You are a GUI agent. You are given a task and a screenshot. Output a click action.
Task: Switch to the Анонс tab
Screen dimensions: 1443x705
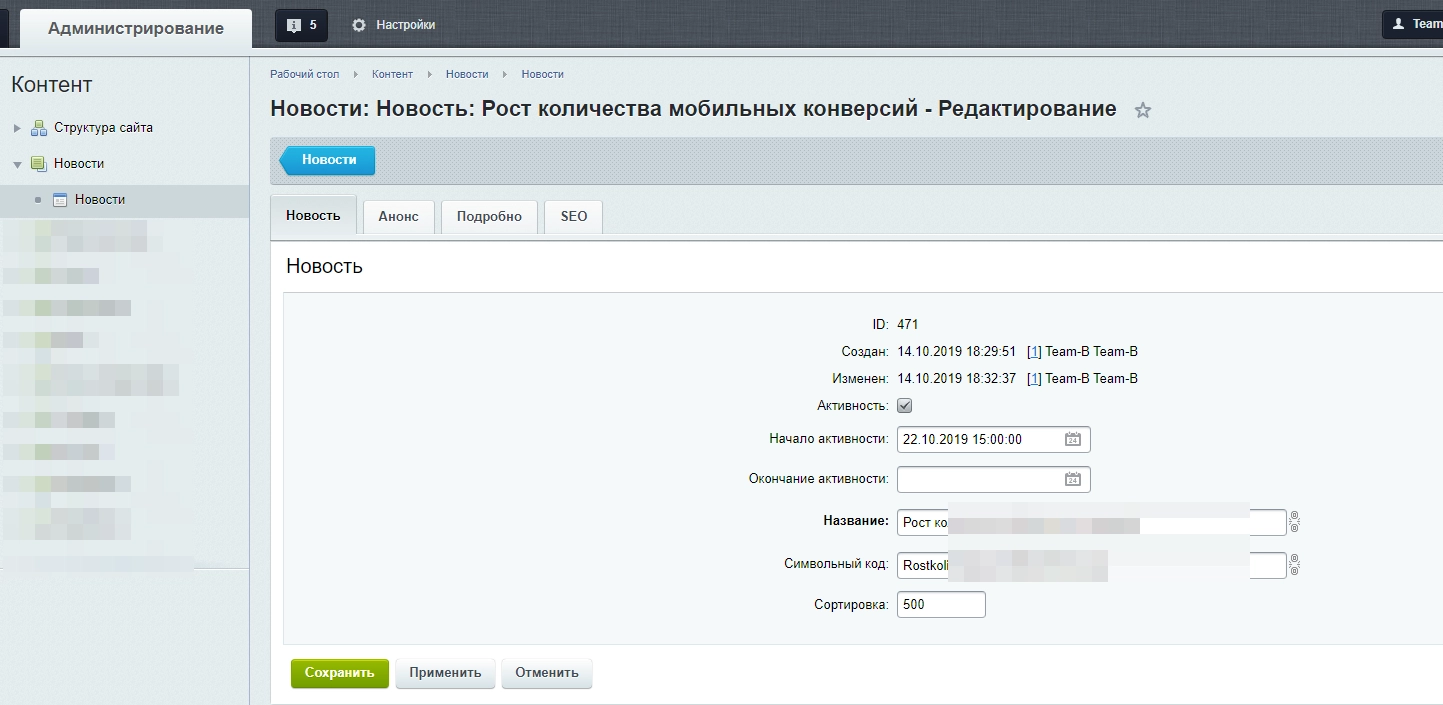pyautogui.click(x=398, y=217)
